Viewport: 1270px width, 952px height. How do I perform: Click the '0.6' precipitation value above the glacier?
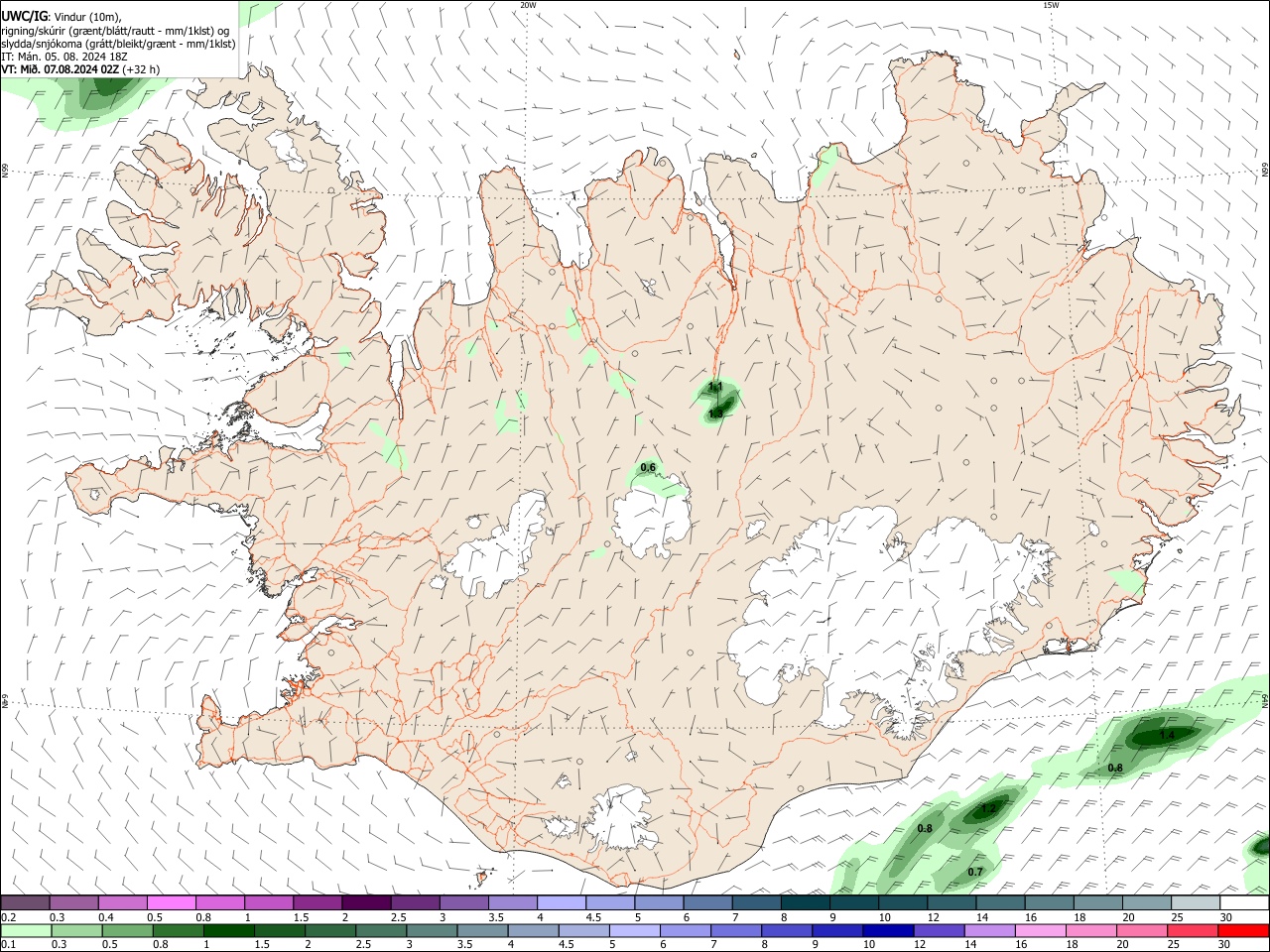tap(648, 467)
